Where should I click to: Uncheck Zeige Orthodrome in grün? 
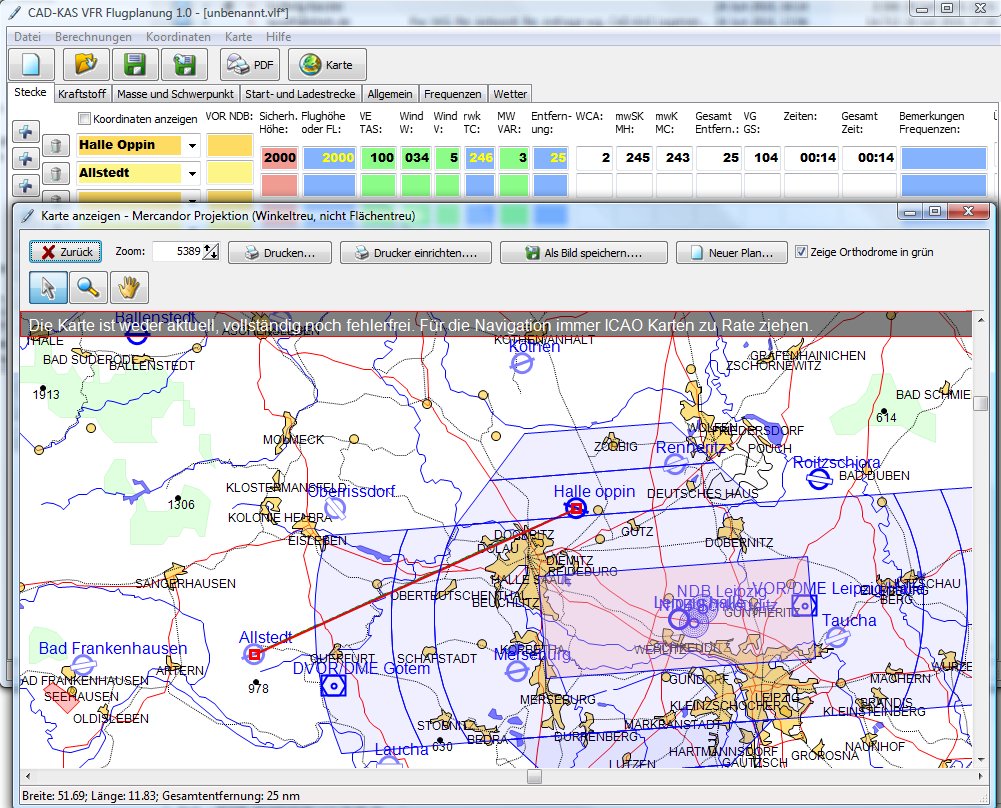[x=801, y=252]
